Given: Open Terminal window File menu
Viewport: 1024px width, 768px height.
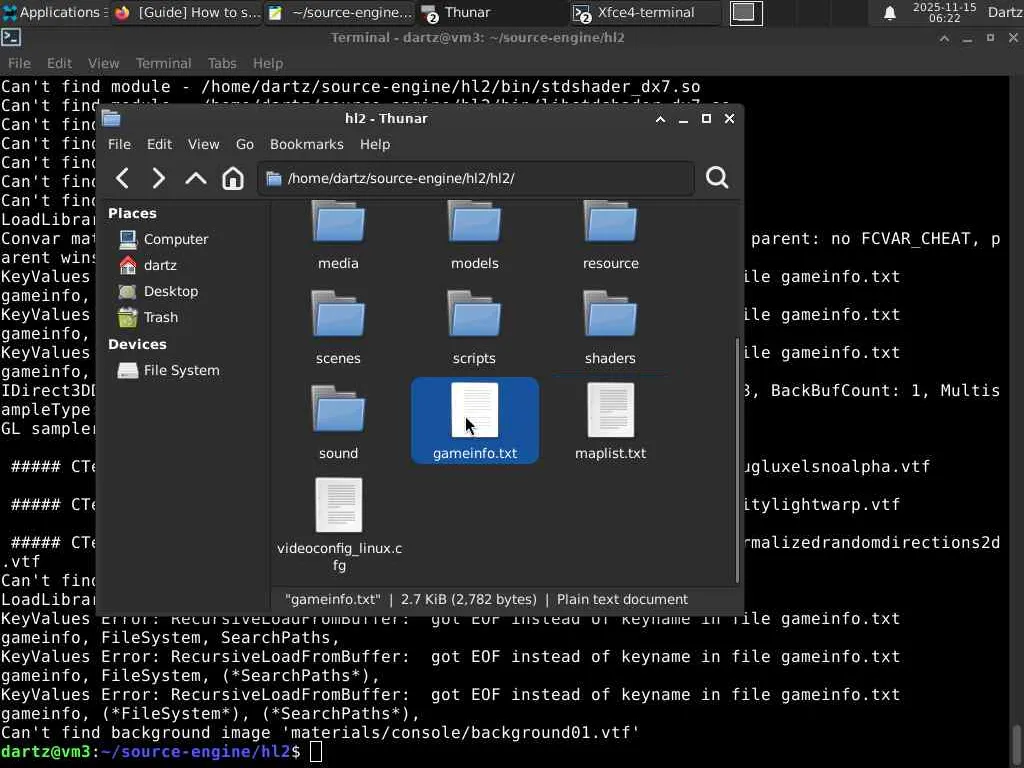Looking at the screenshot, I should point(19,63).
